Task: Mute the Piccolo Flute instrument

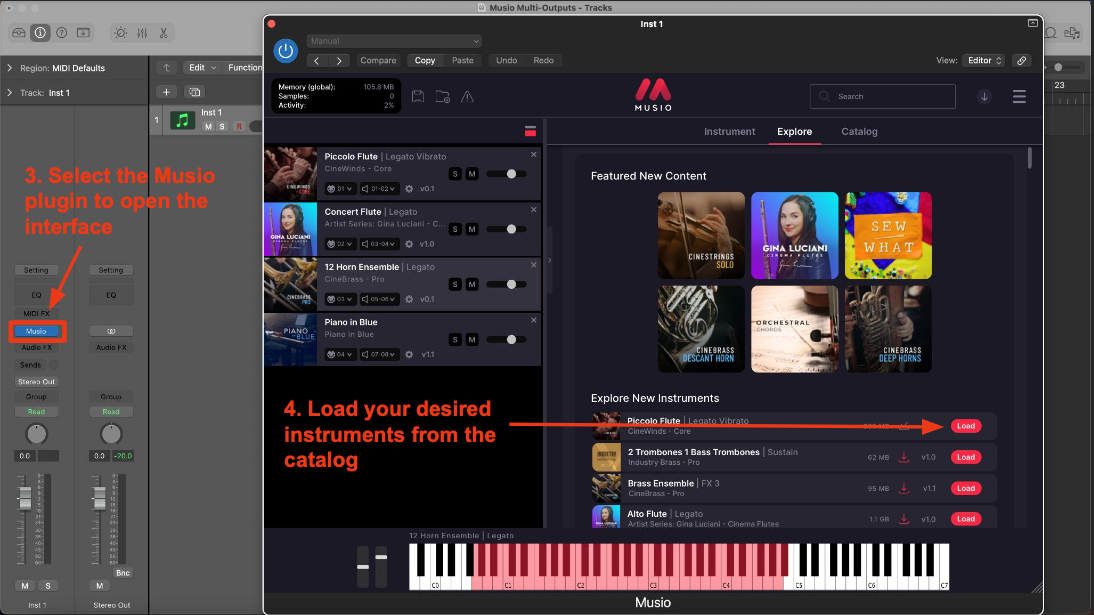Action: (x=472, y=174)
